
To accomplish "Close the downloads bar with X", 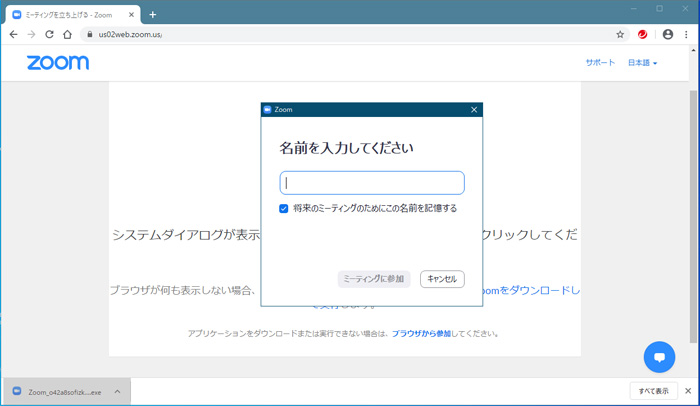I will 688,391.
